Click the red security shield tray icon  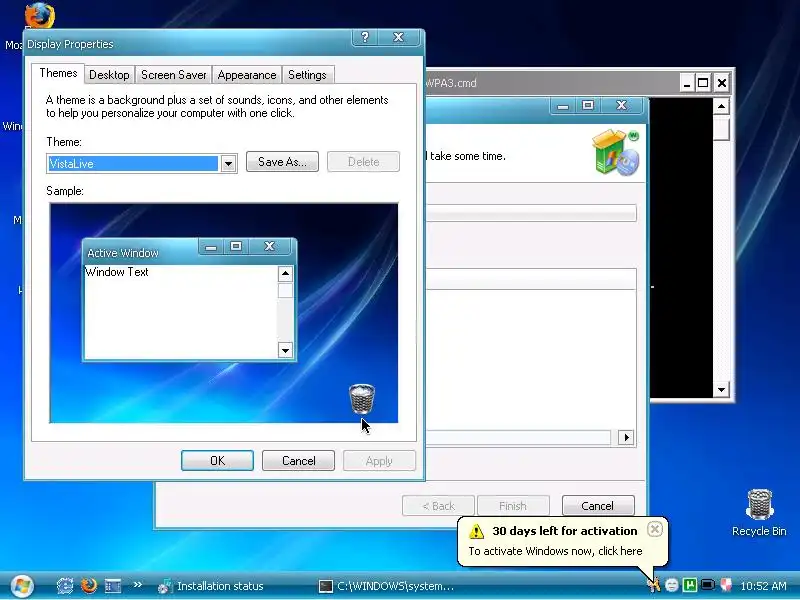[726, 585]
